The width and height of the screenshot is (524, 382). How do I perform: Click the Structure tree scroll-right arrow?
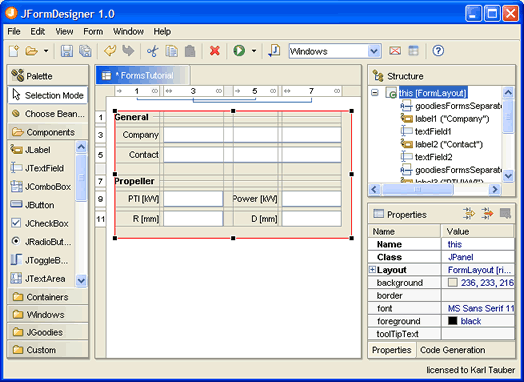(495, 189)
